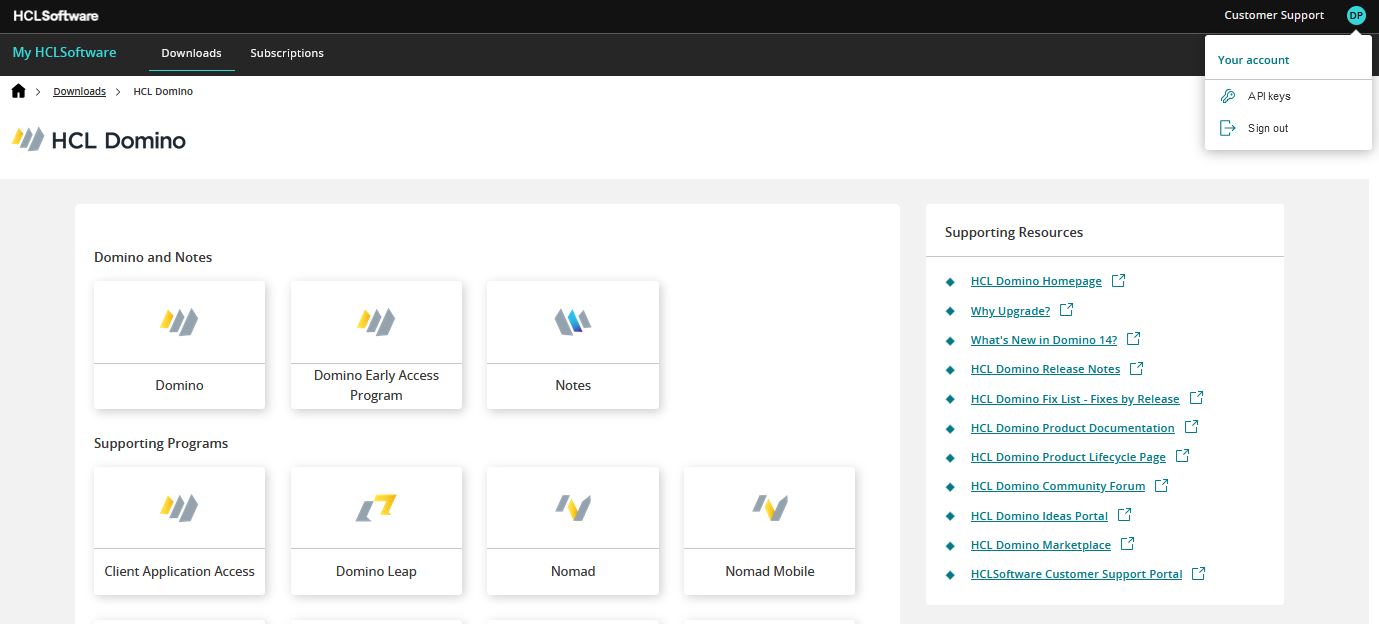This screenshot has width=1379, height=624.
Task: Click the Supporting Resources heading
Action: pos(1014,232)
